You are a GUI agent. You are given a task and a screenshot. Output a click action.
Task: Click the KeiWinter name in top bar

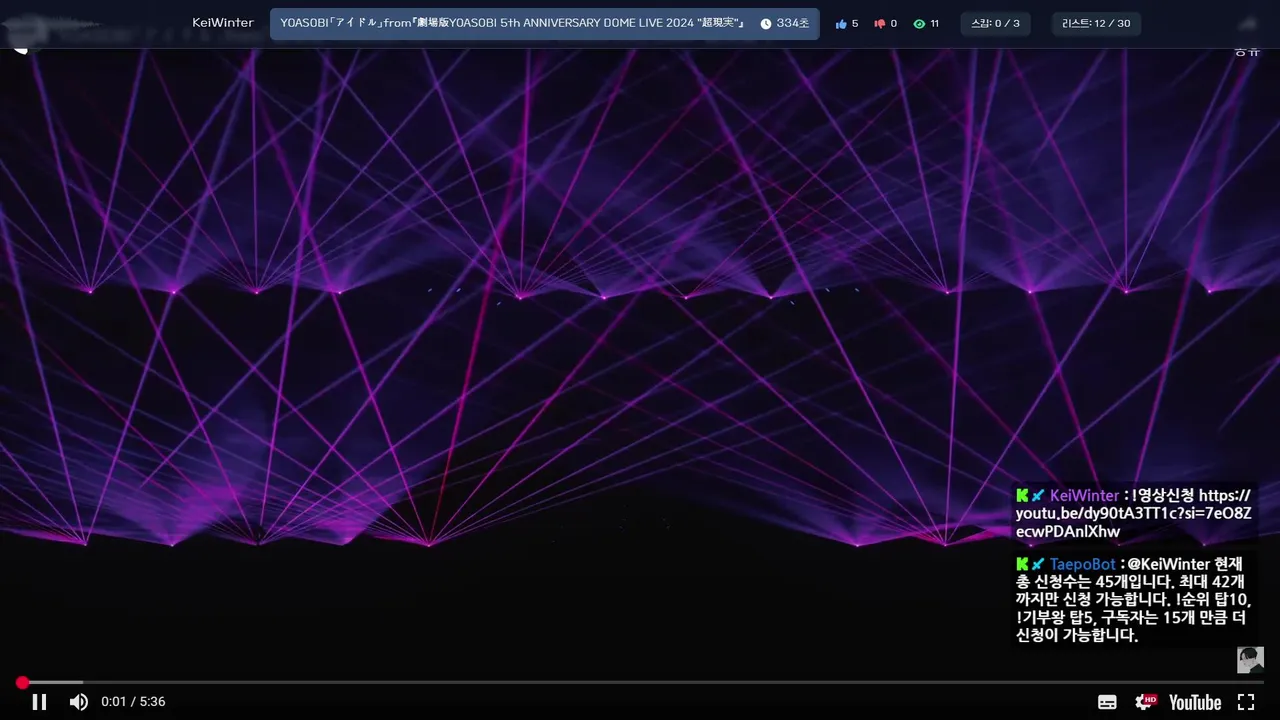pyautogui.click(x=223, y=23)
